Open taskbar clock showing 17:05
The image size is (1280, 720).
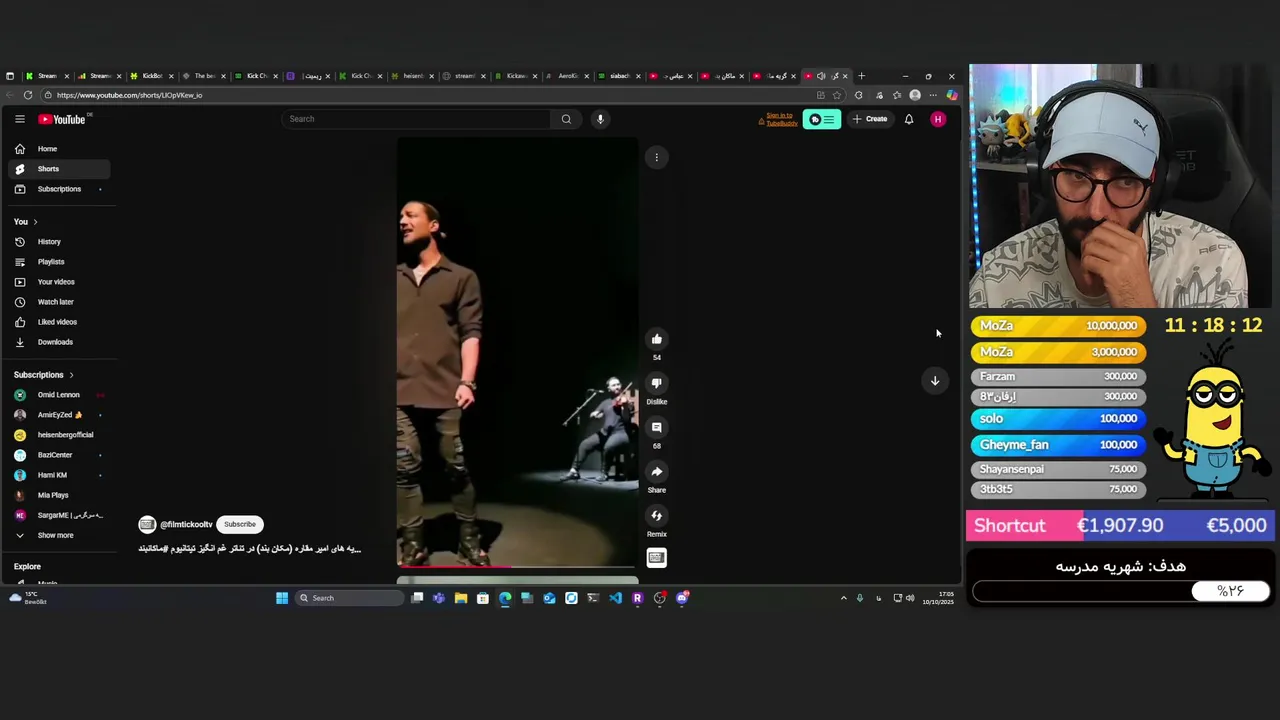938,598
